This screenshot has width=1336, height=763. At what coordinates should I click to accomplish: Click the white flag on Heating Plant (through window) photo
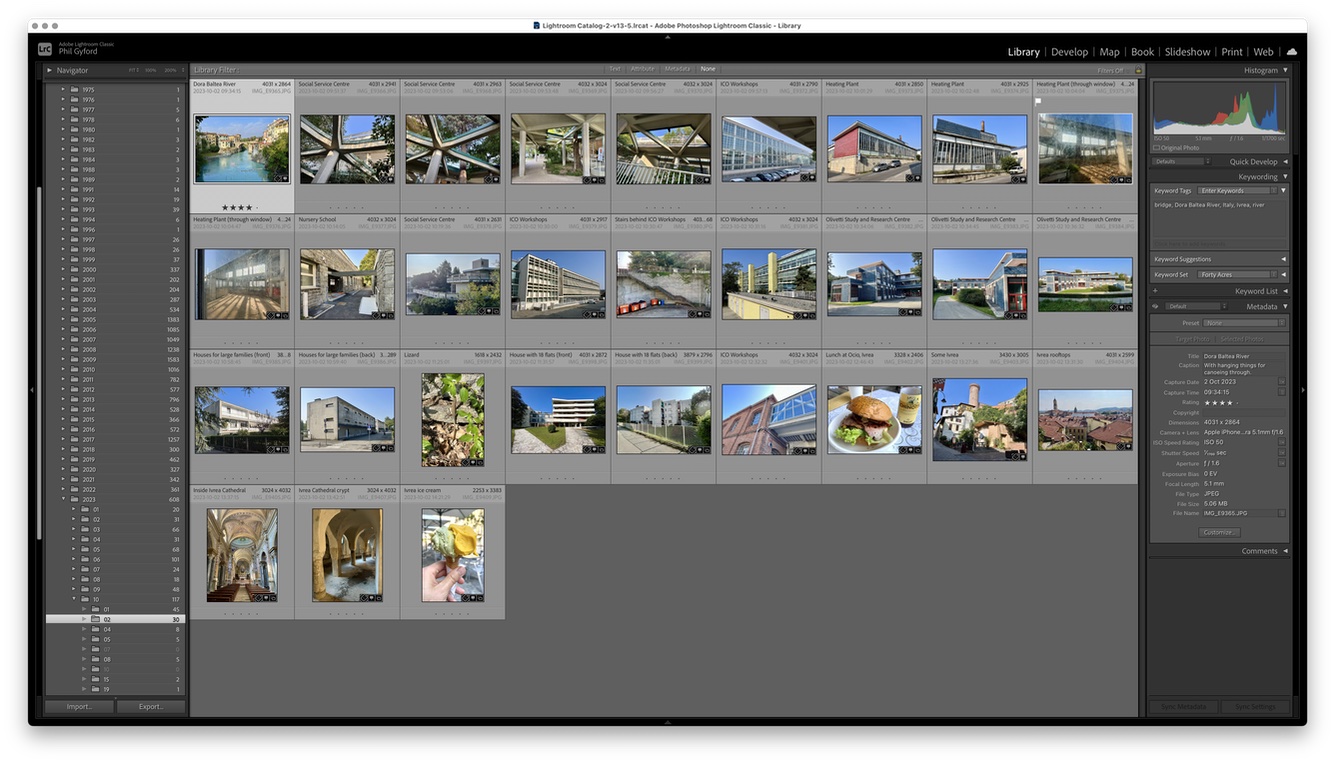(x=1038, y=101)
